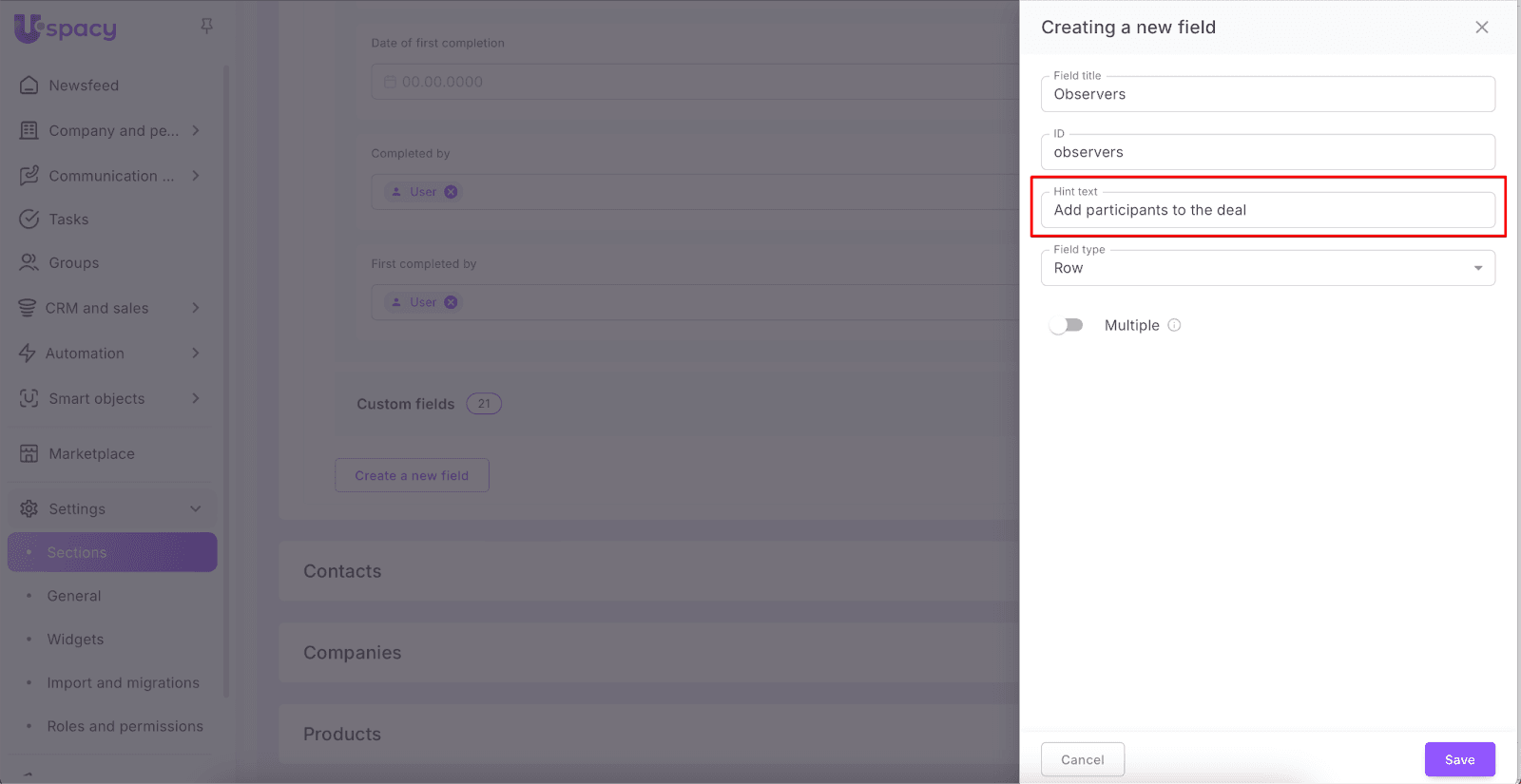Image resolution: width=1521 pixels, height=784 pixels.
Task: Expand the CRM and sales menu
Action: 196,308
